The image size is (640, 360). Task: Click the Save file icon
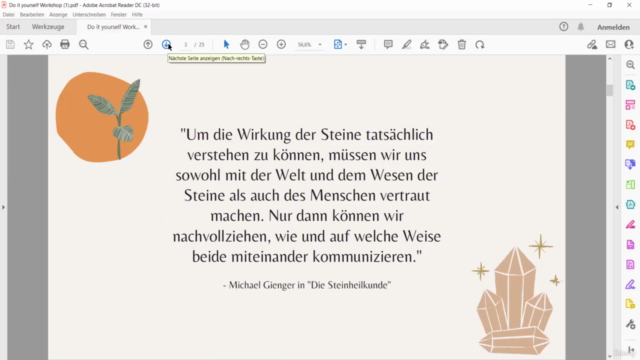[x=10, y=44]
